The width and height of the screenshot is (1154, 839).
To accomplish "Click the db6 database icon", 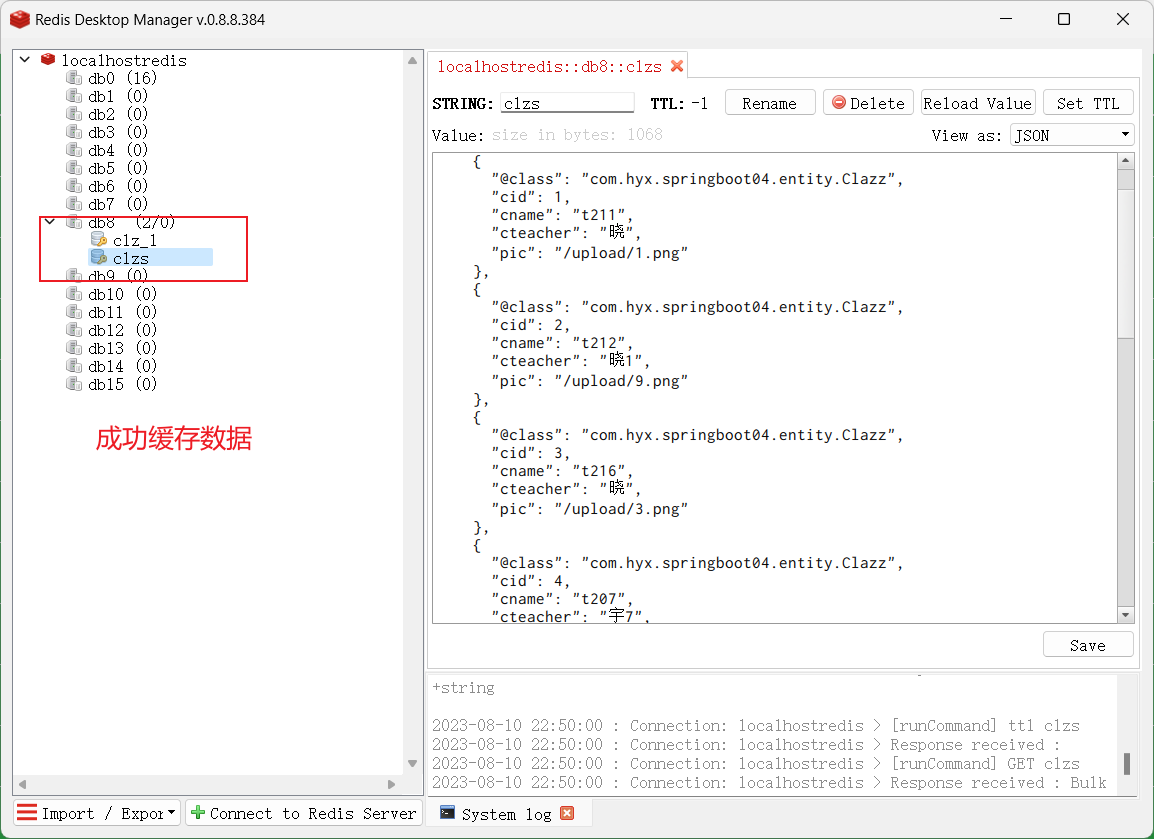I will 74,186.
